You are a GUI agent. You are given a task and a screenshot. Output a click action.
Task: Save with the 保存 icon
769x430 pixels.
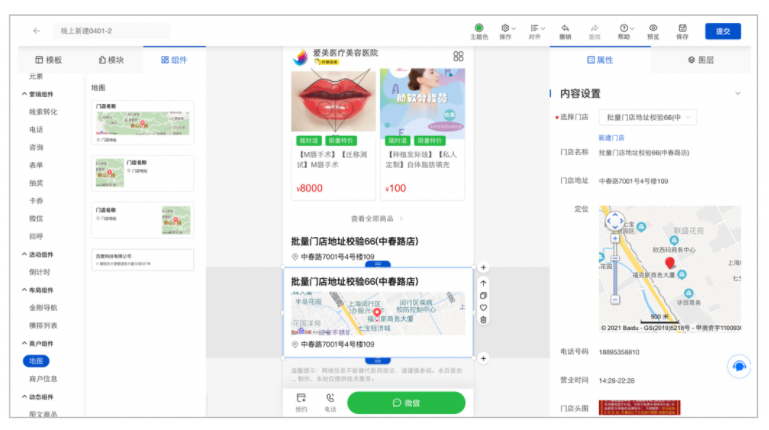pyautogui.click(x=682, y=31)
